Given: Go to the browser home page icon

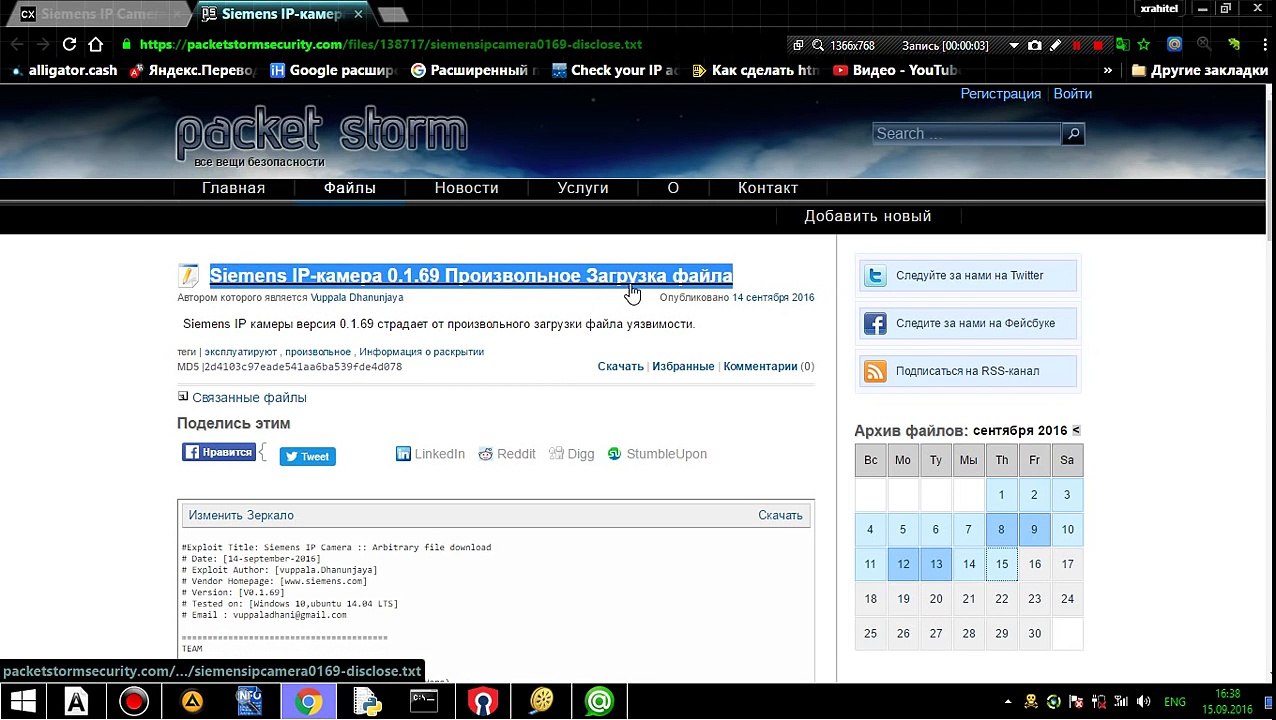Looking at the screenshot, I should [96, 44].
